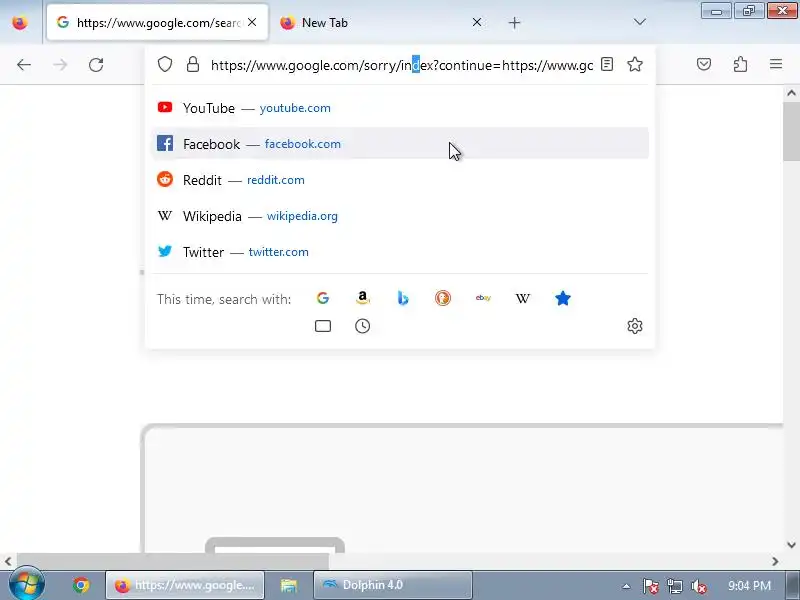Search this time with Wikipedia

click(x=522, y=298)
